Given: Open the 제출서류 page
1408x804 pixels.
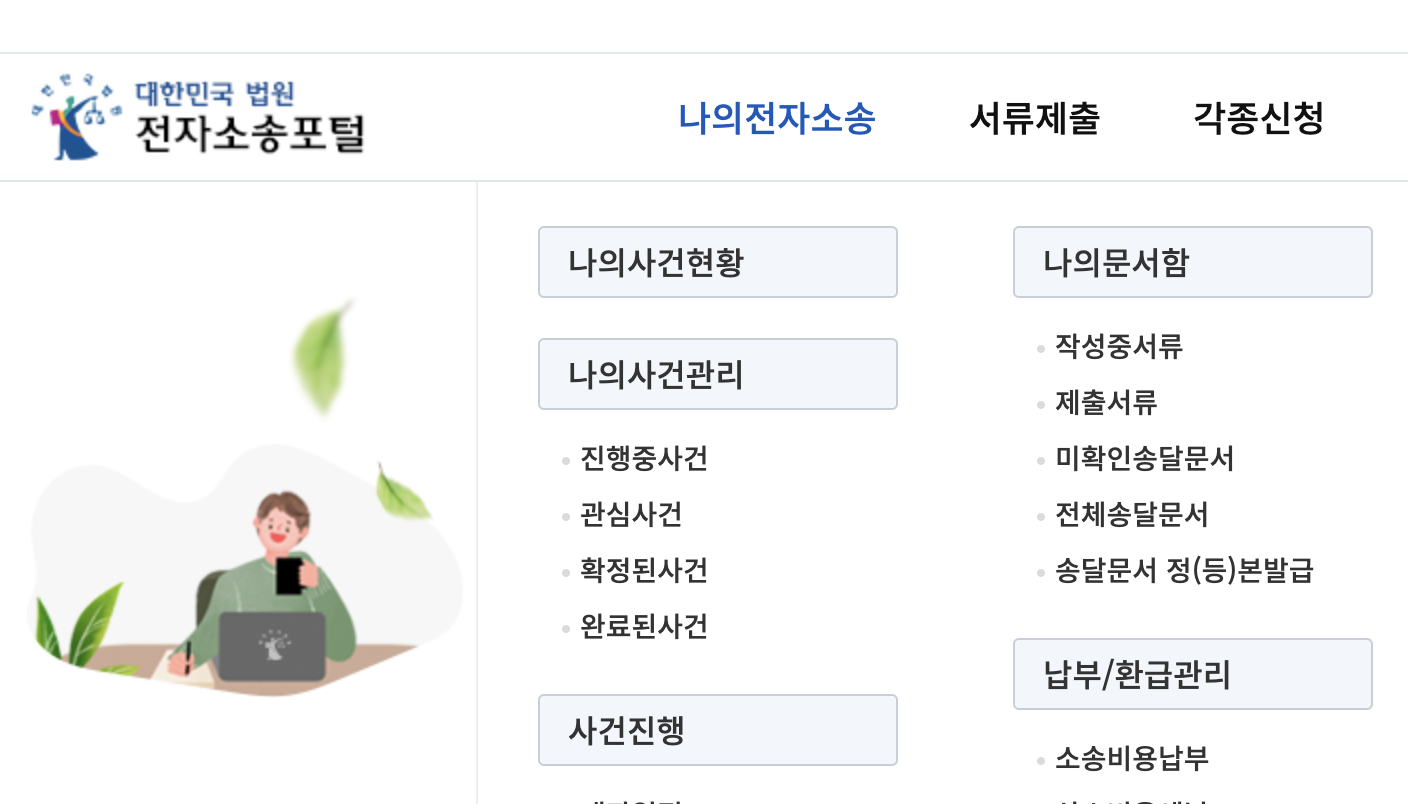Looking at the screenshot, I should pos(1107,403).
